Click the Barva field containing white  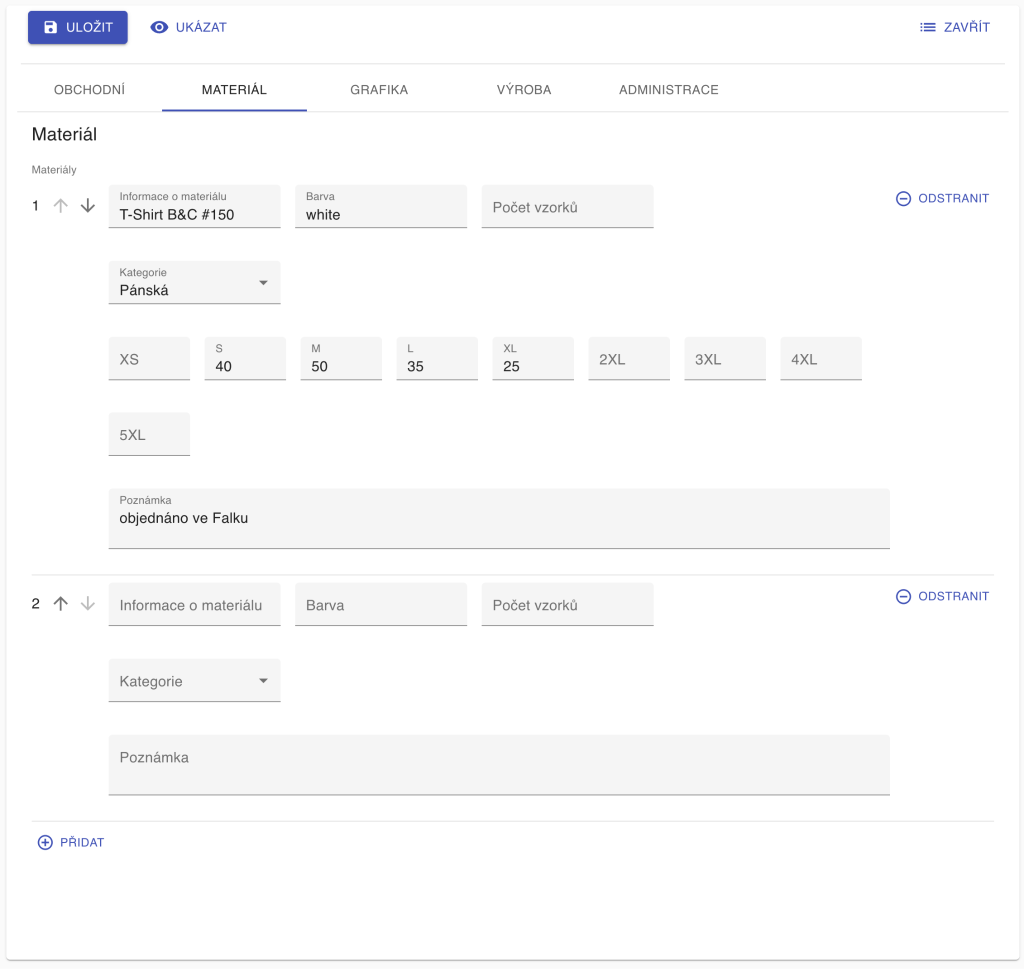[380, 208]
